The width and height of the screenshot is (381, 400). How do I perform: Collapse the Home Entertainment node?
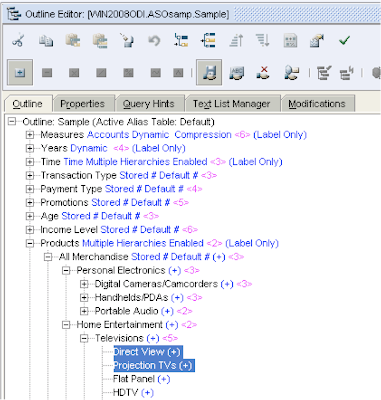click(x=66, y=325)
